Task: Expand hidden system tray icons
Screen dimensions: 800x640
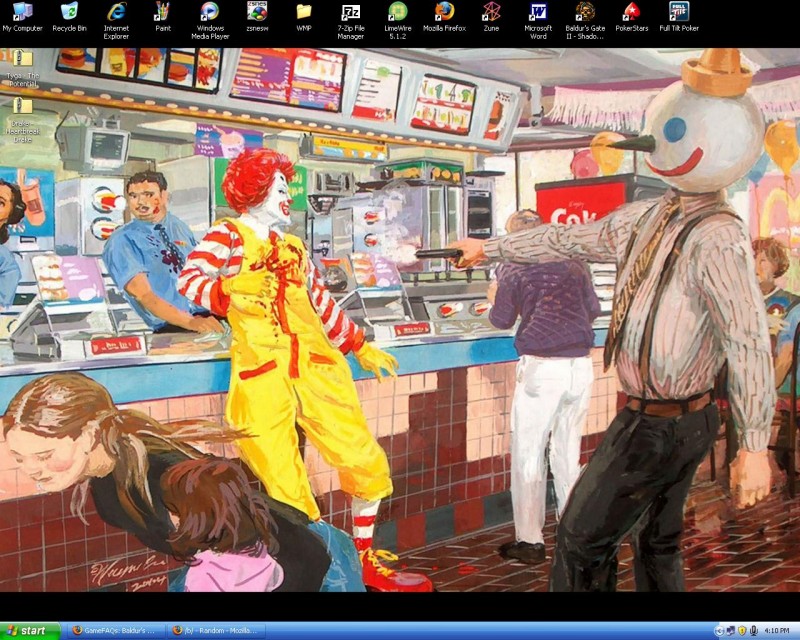Action: [x=719, y=631]
